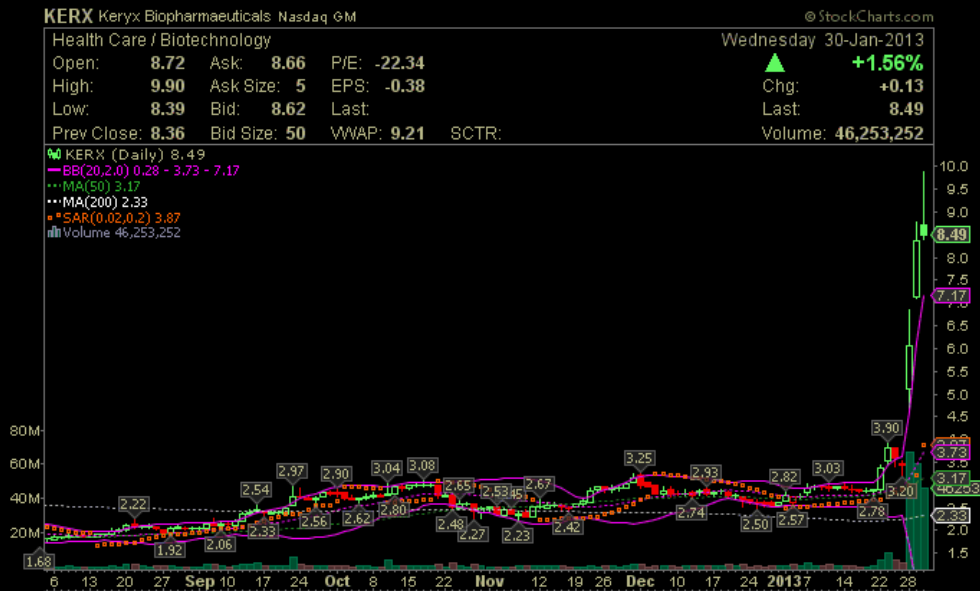980x591 pixels.
Task: Click the Bid Size value 50
Action: [296, 133]
